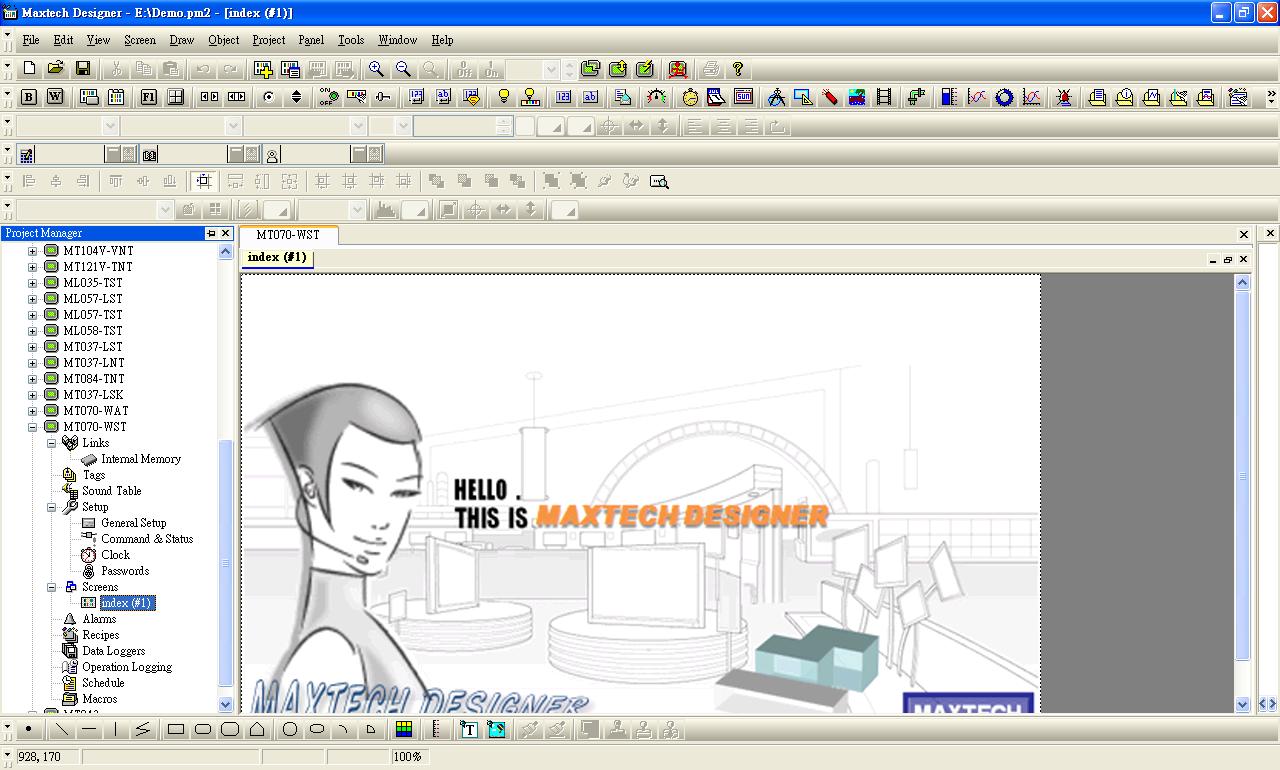
Task: Open the Panel menu
Action: tap(311, 40)
